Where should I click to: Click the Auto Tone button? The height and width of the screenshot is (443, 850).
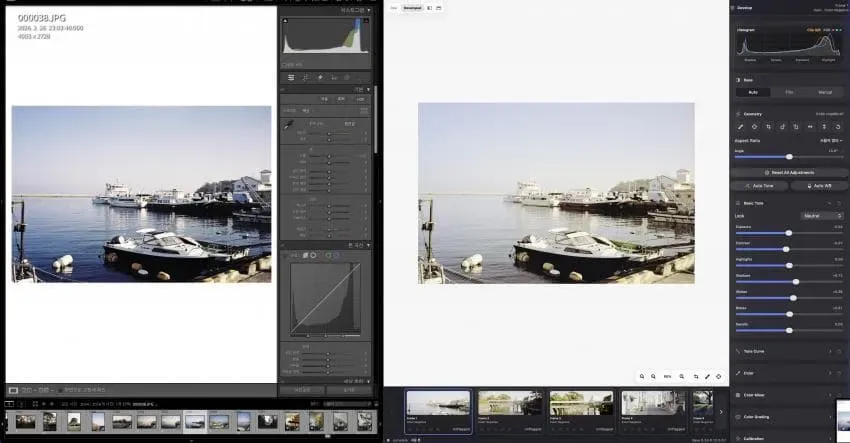point(760,186)
